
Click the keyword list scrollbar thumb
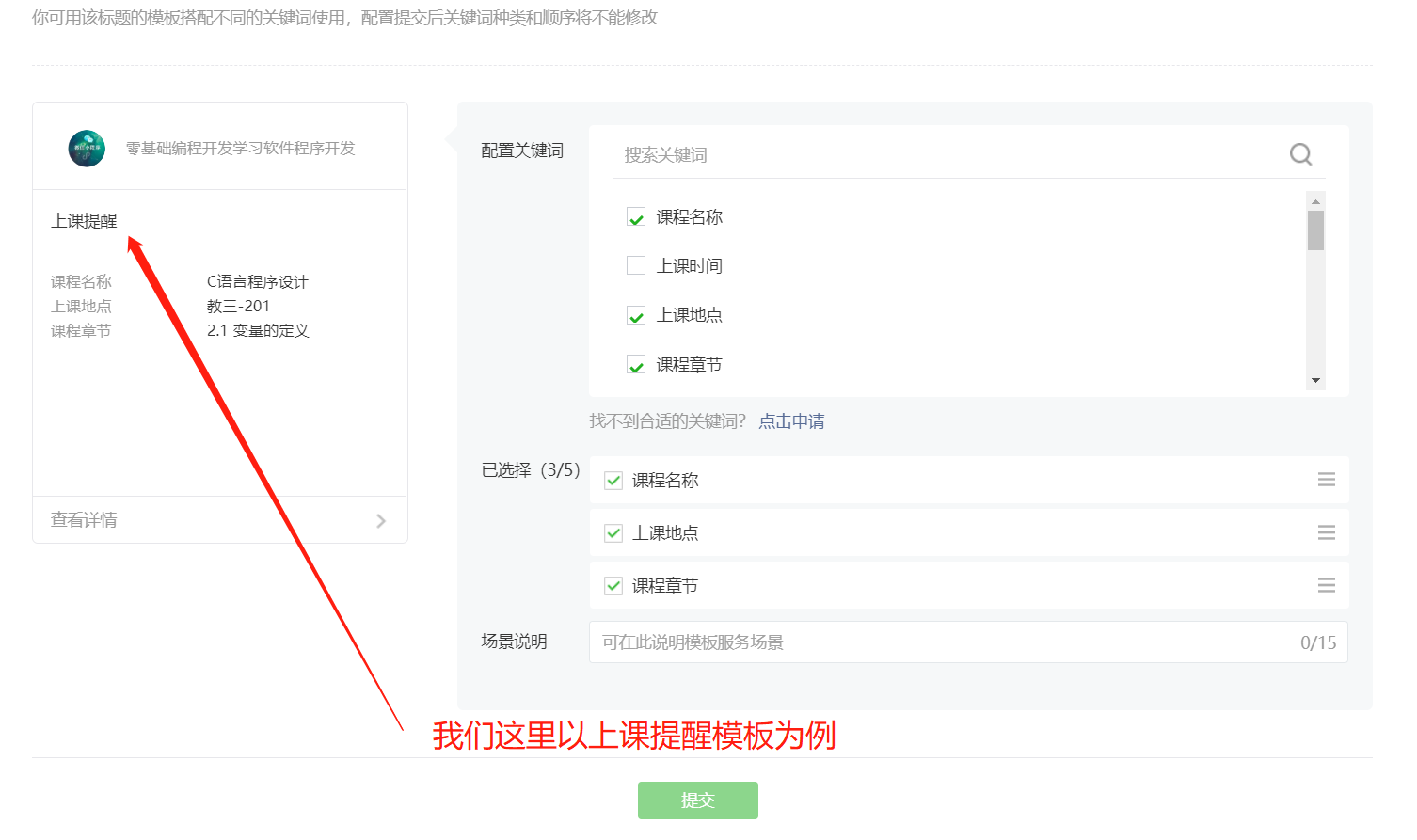[1315, 230]
